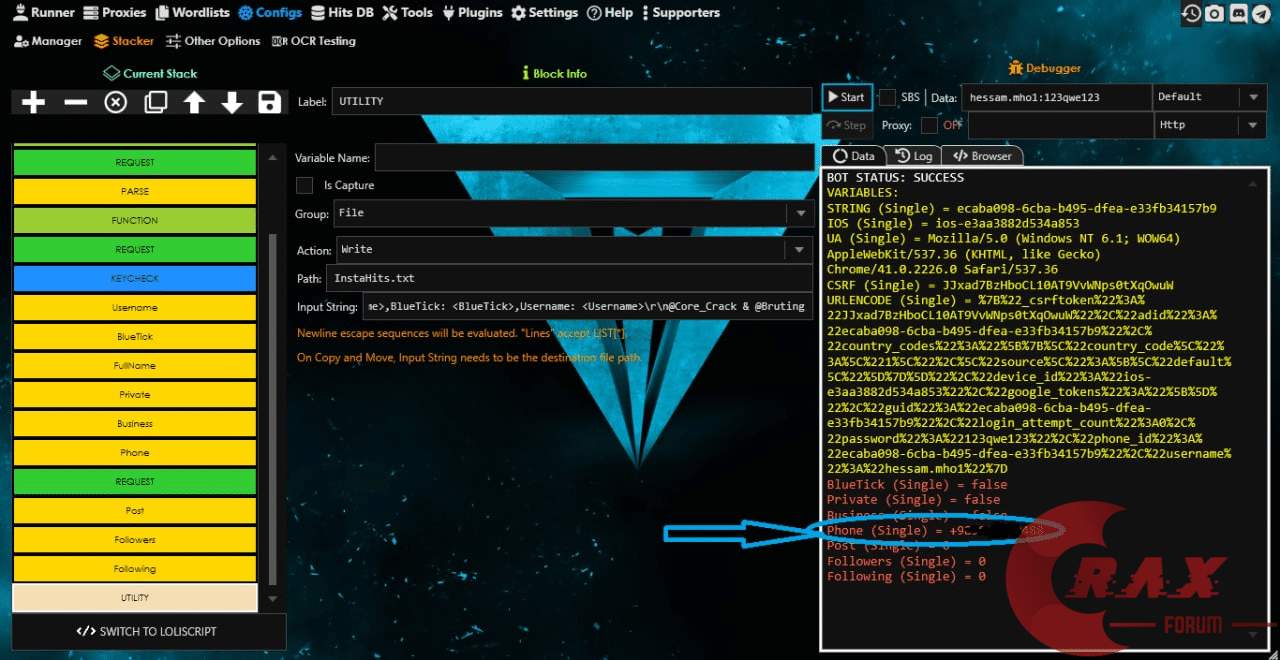Move selected block down with arrow icon
1280x660 pixels.
pos(232,102)
